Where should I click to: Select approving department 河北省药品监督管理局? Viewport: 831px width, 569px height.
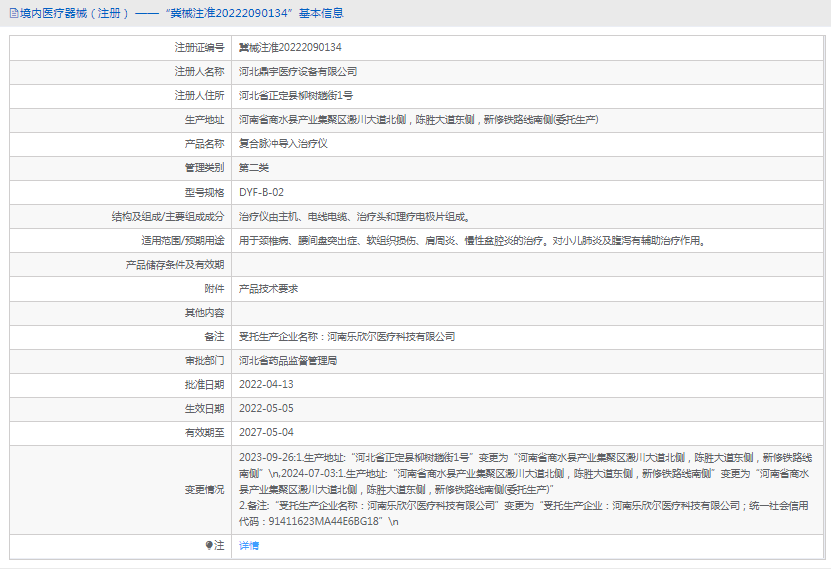288,361
